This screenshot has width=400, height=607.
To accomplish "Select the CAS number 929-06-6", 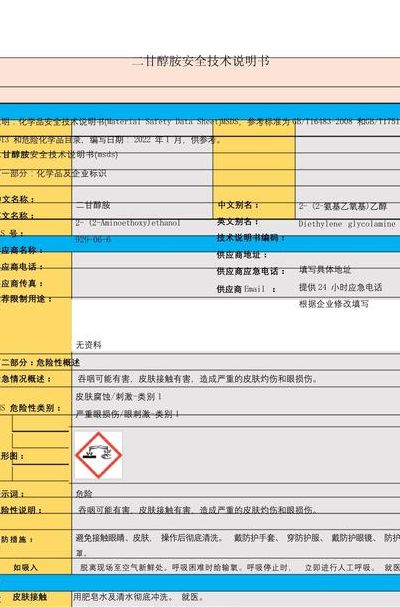I will 93,239.
